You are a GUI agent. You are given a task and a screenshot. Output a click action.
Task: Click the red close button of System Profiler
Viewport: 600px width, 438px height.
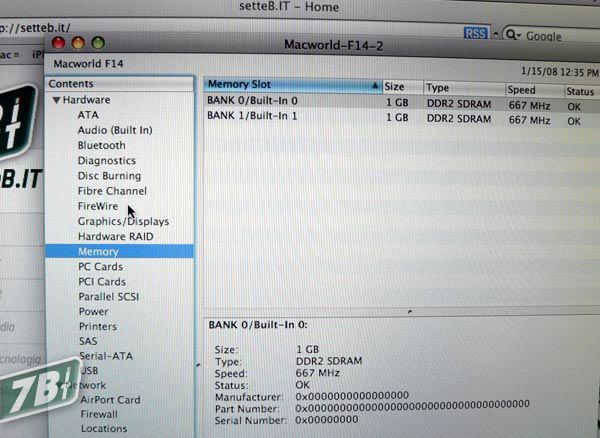tap(58, 44)
